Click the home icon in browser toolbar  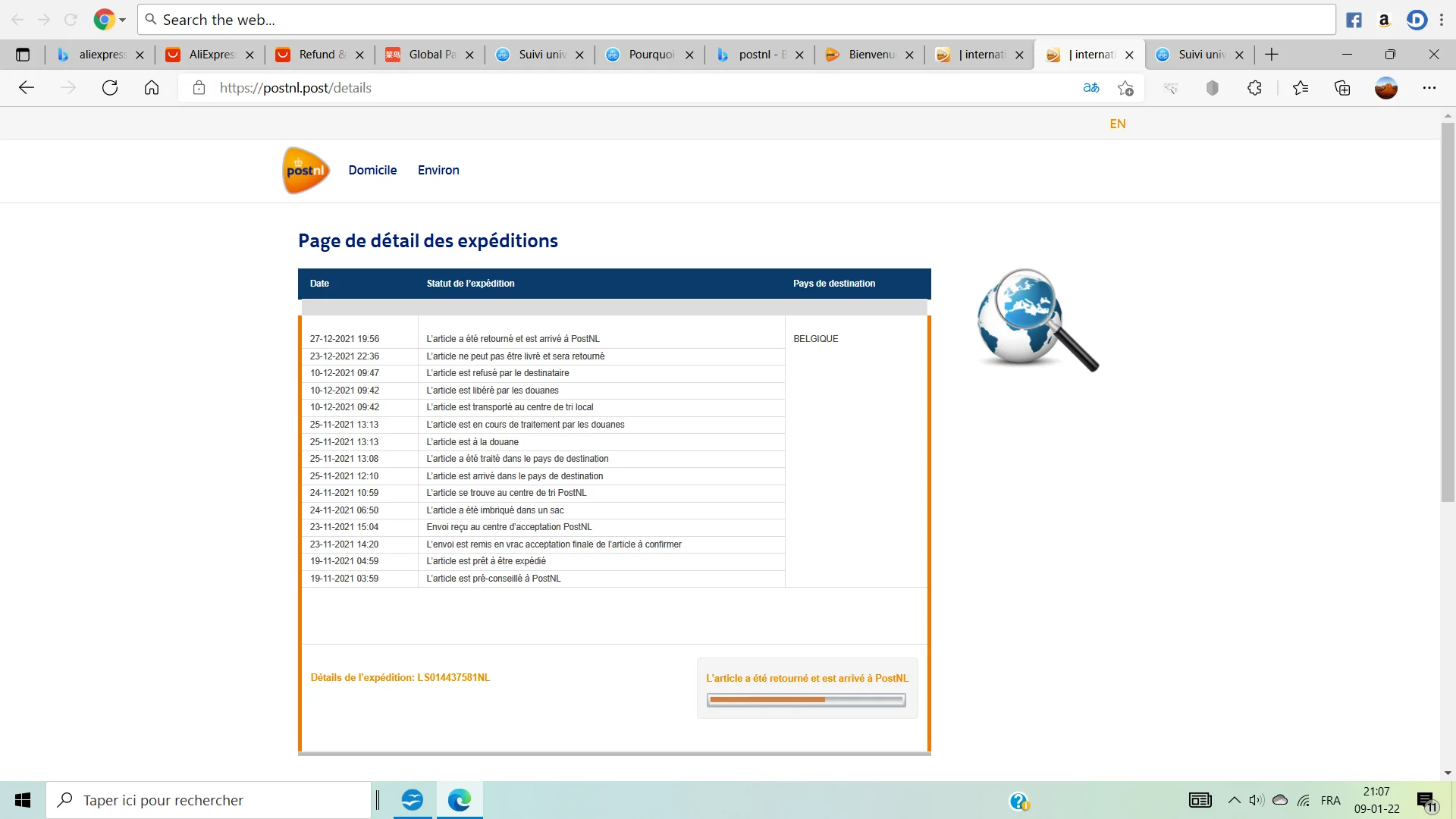click(152, 88)
